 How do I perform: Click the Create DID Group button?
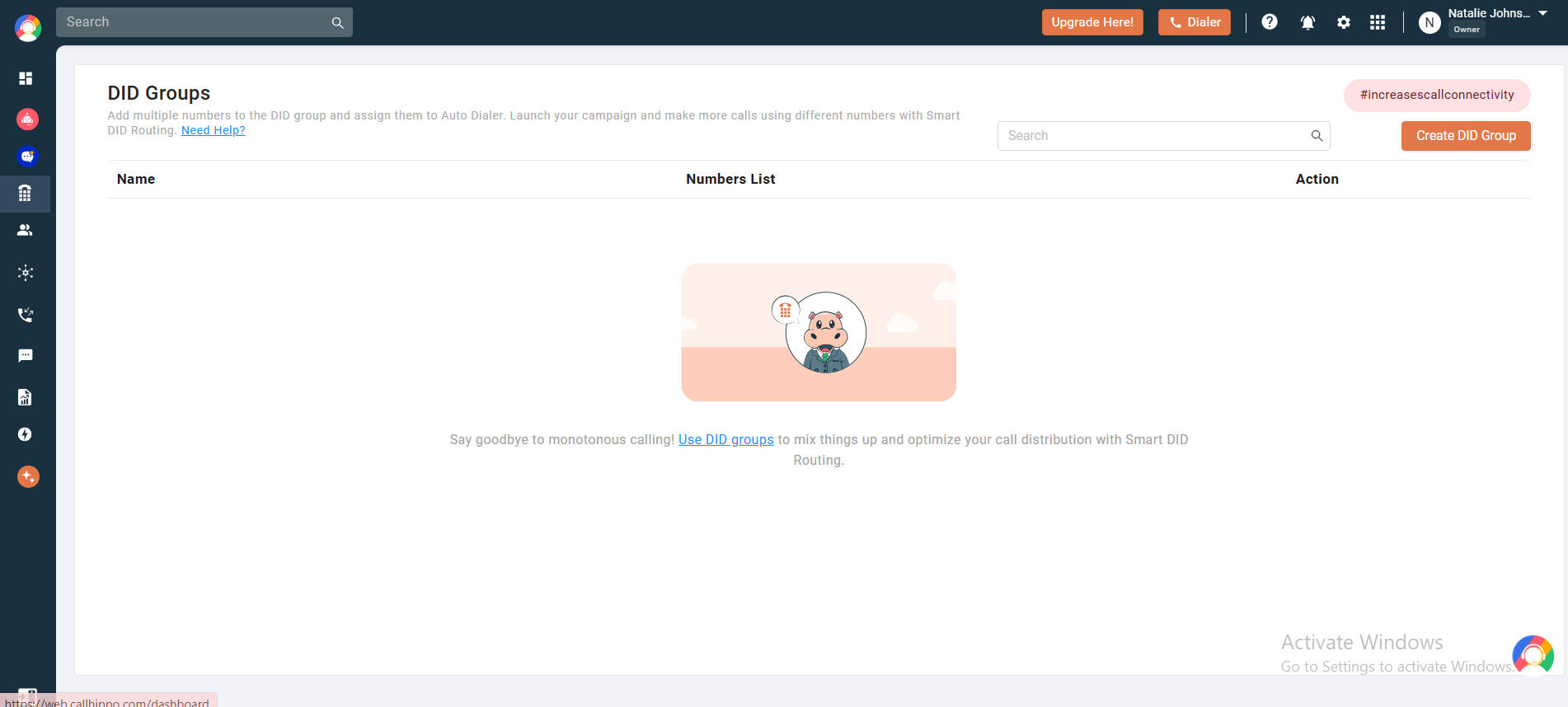(1466, 136)
